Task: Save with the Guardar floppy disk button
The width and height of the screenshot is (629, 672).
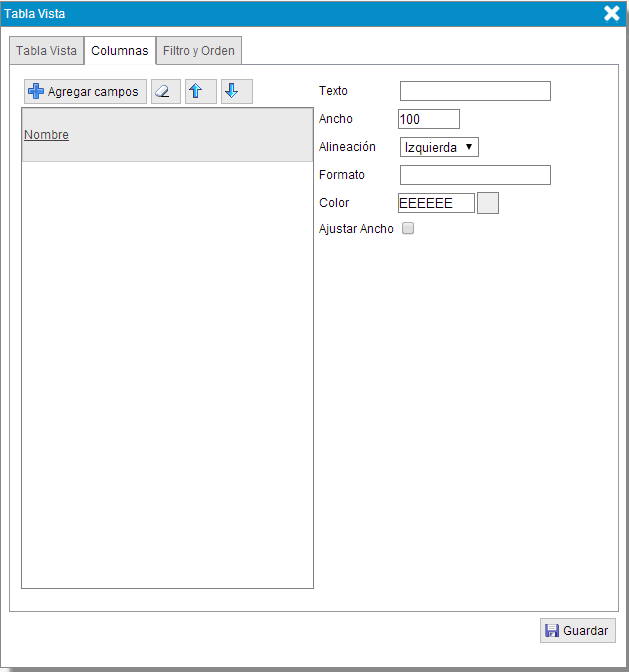Action: 577,630
